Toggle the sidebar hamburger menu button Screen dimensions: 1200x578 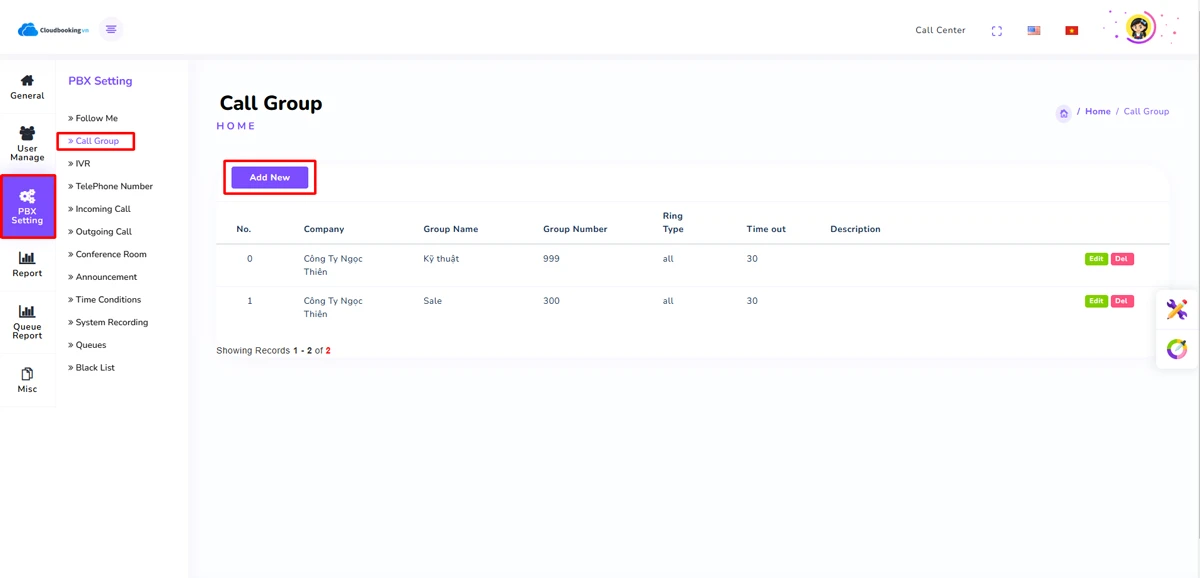(x=111, y=30)
